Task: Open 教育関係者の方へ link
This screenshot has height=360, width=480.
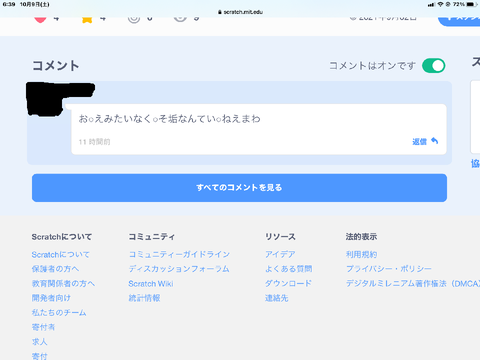Action: pyautogui.click(x=63, y=284)
